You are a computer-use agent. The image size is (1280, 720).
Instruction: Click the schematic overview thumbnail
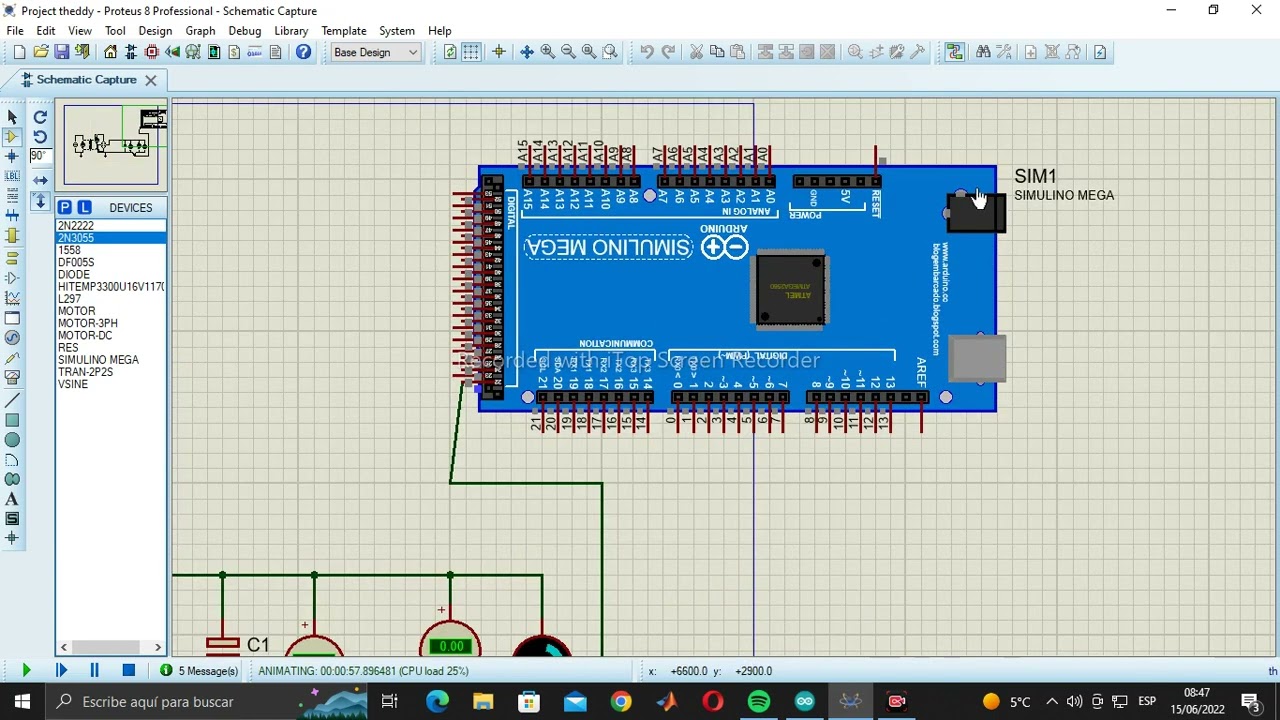(111, 144)
